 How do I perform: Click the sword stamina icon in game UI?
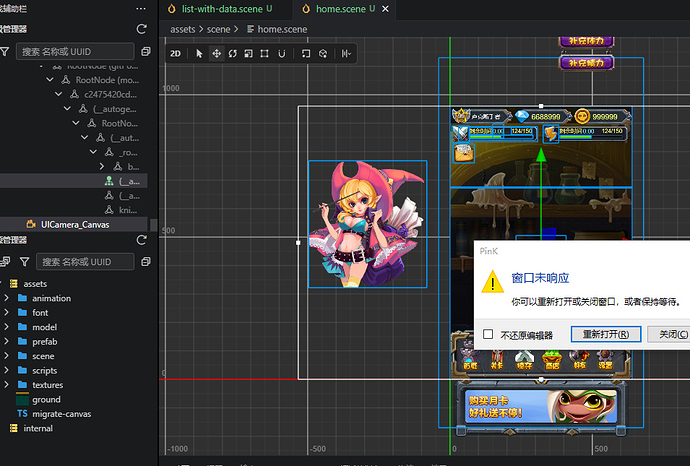(x=461, y=133)
